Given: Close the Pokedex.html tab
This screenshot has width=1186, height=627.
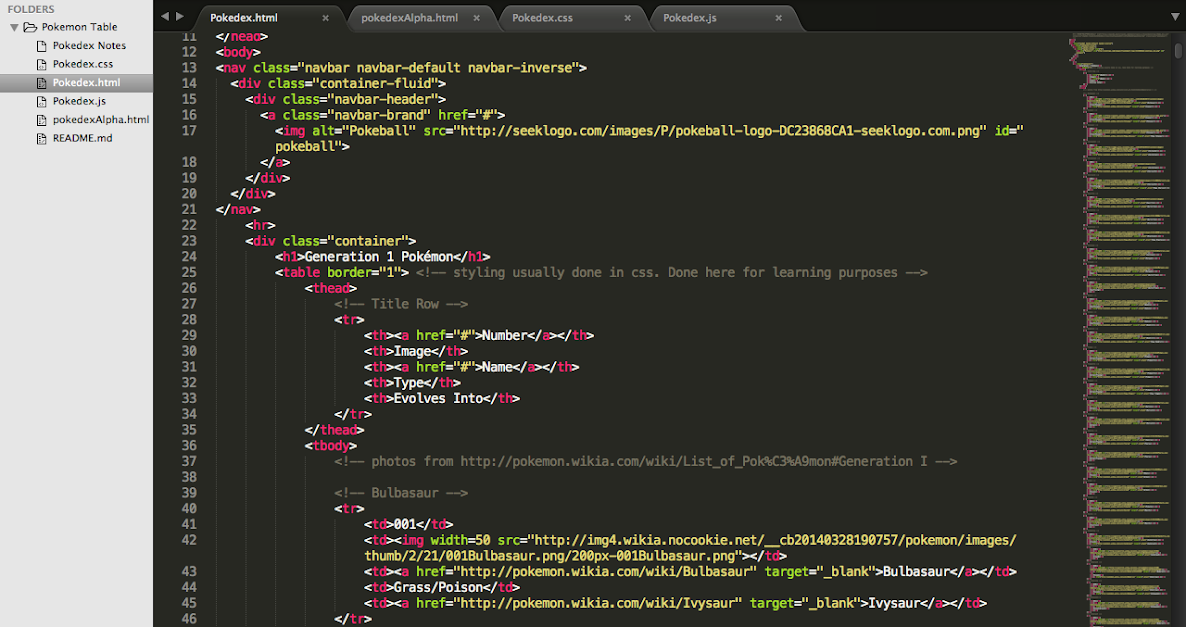Looking at the screenshot, I should click(x=325, y=18).
